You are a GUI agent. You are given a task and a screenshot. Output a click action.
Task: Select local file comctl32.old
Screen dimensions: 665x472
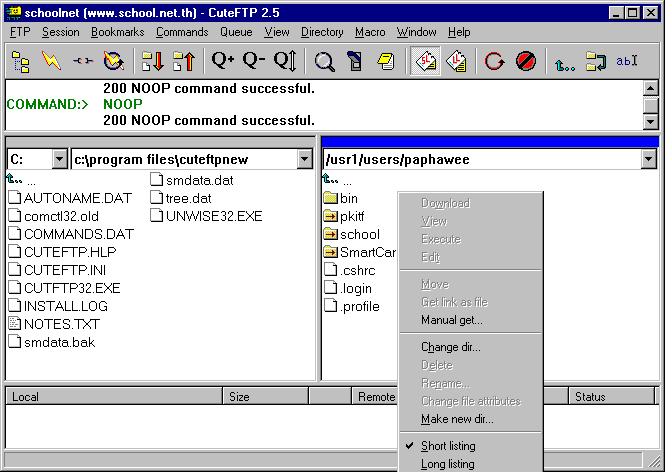(54, 216)
